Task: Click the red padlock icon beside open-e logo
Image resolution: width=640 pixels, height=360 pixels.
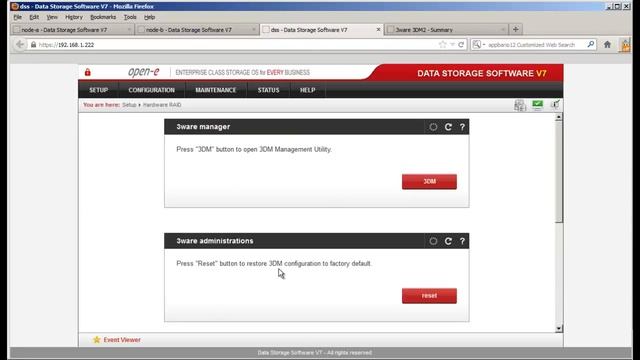Action: [x=87, y=73]
